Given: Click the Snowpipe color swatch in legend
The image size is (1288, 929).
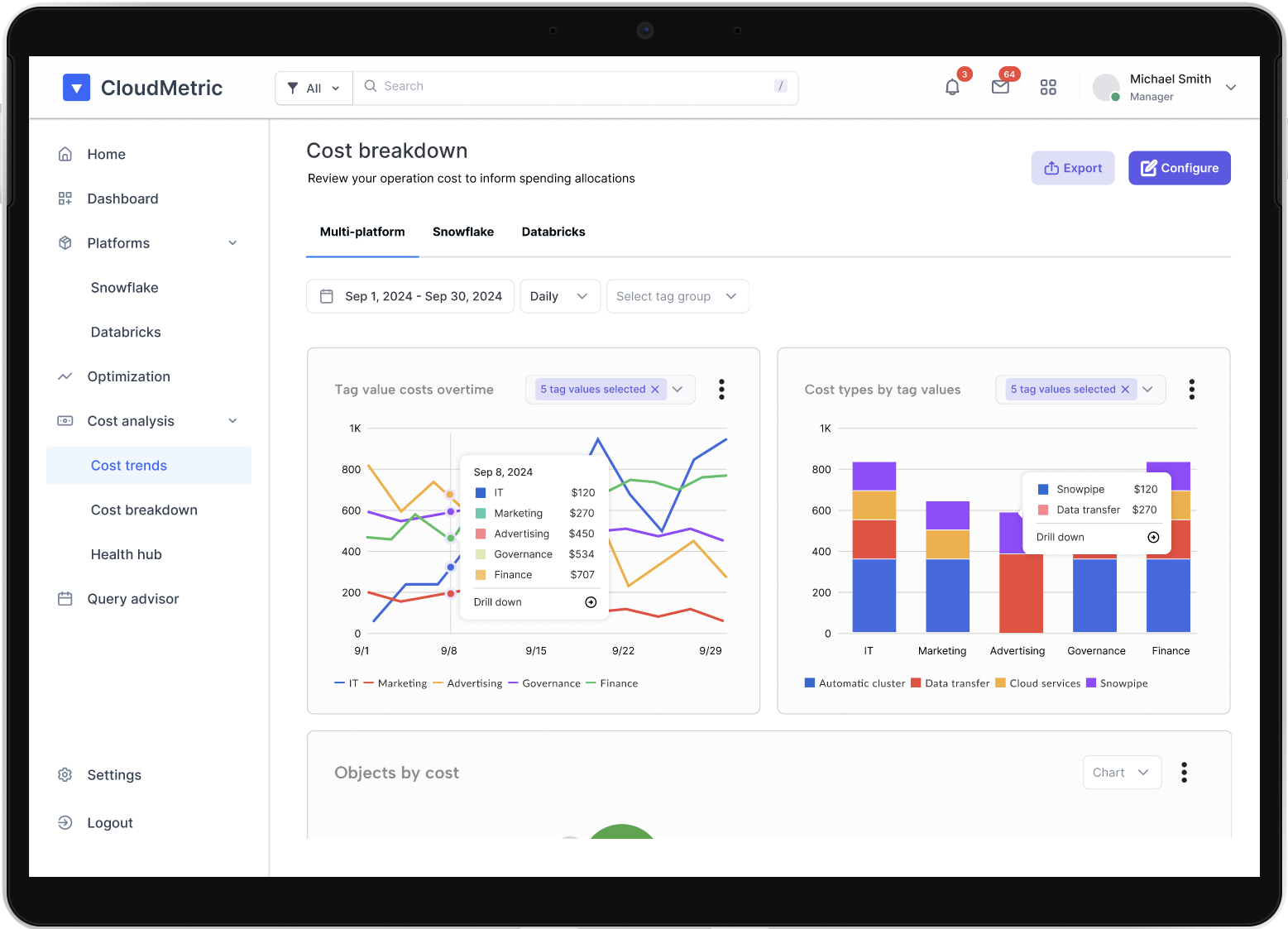Looking at the screenshot, I should coord(1091,683).
